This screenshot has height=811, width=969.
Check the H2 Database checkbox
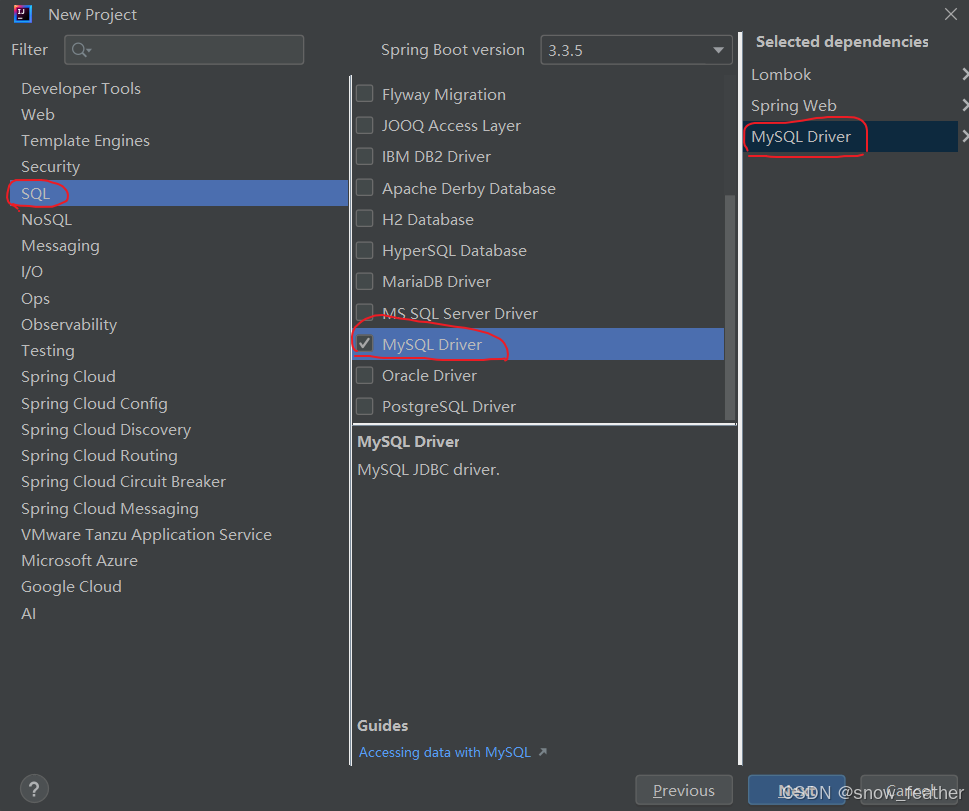click(365, 218)
